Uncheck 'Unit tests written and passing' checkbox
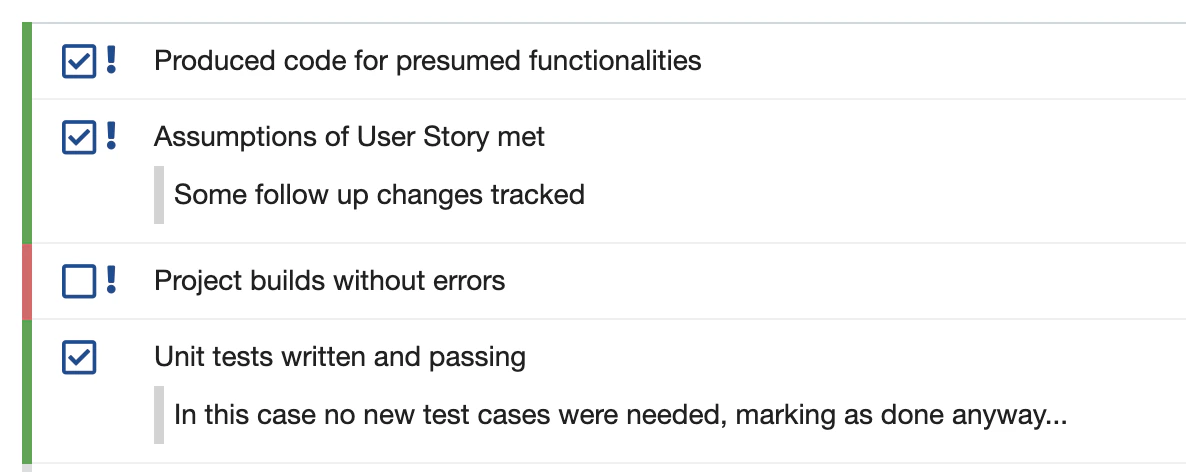The width and height of the screenshot is (1186, 472). point(79,356)
